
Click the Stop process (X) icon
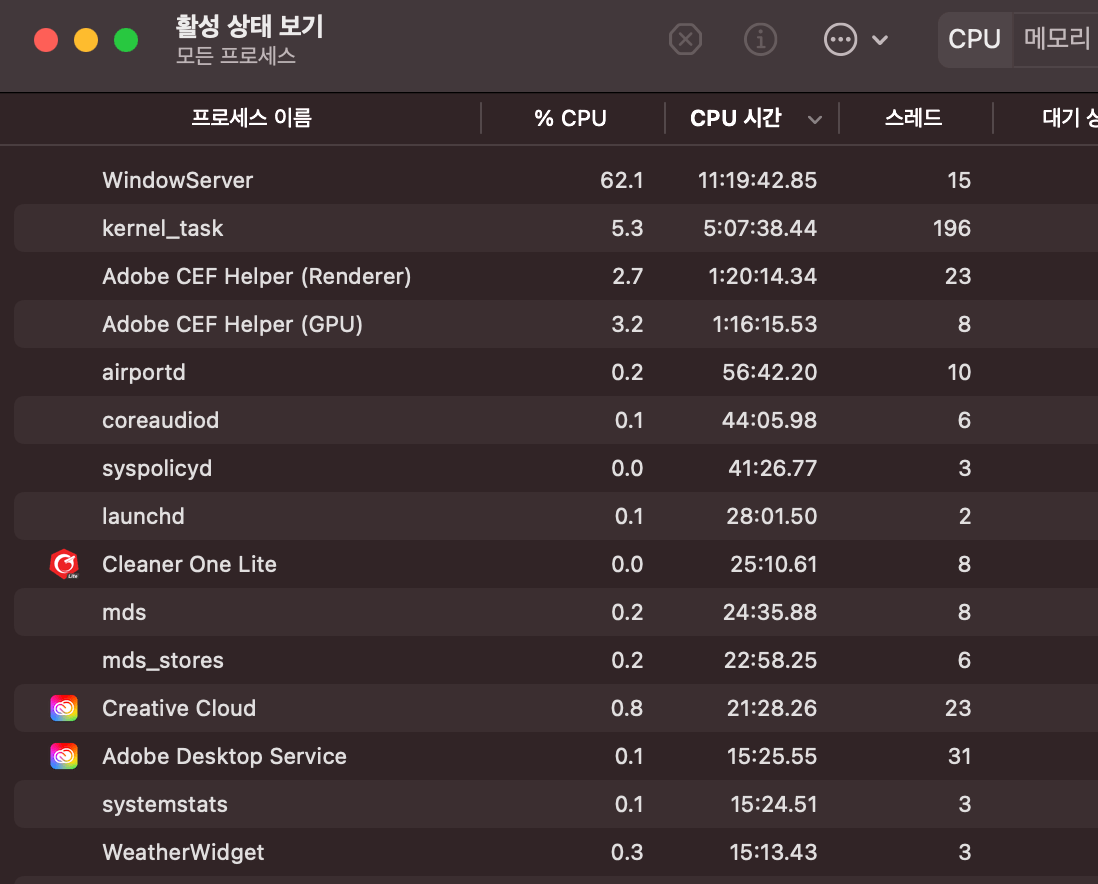coord(685,40)
